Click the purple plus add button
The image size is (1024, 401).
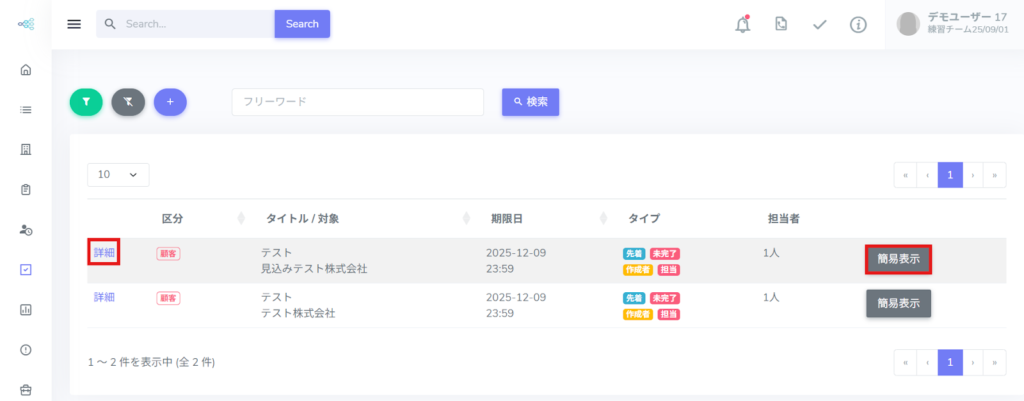[170, 101]
